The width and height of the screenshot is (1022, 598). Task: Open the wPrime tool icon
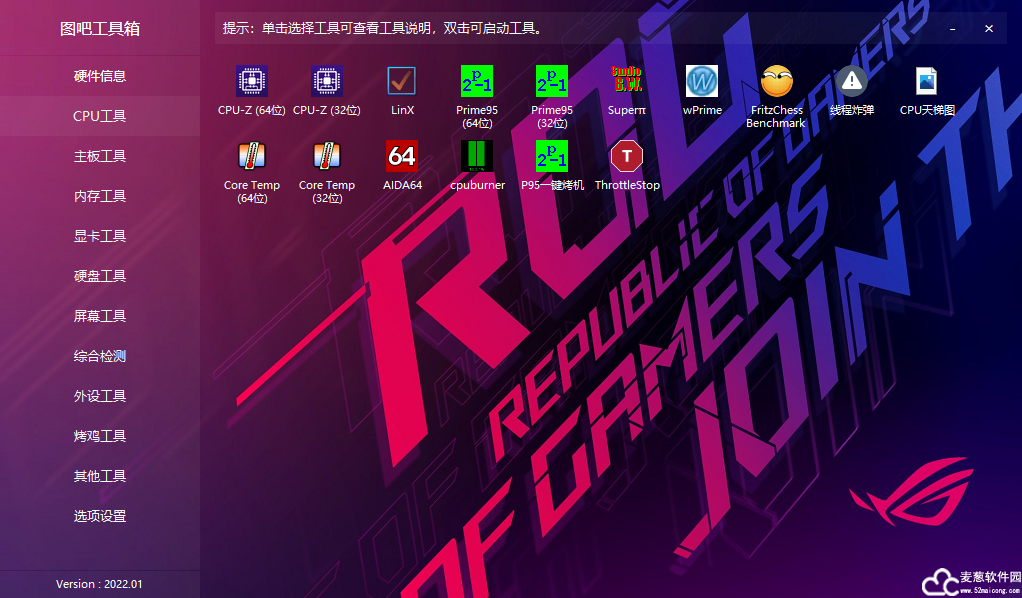(702, 82)
